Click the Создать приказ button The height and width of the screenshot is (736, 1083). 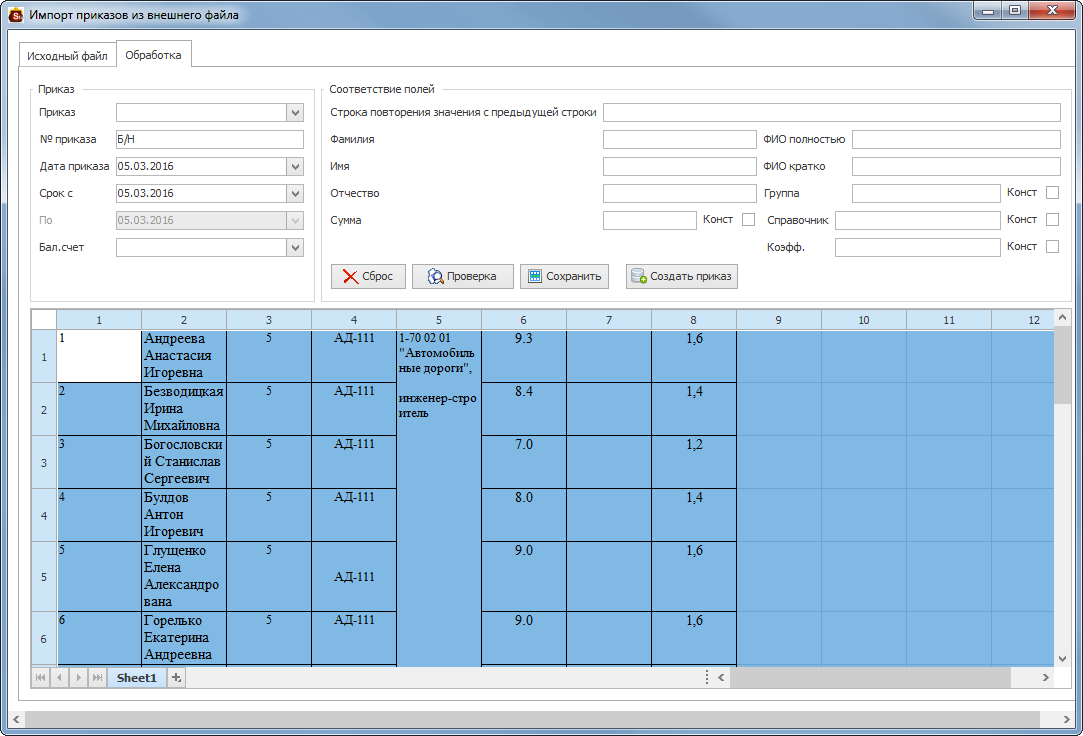click(x=682, y=276)
